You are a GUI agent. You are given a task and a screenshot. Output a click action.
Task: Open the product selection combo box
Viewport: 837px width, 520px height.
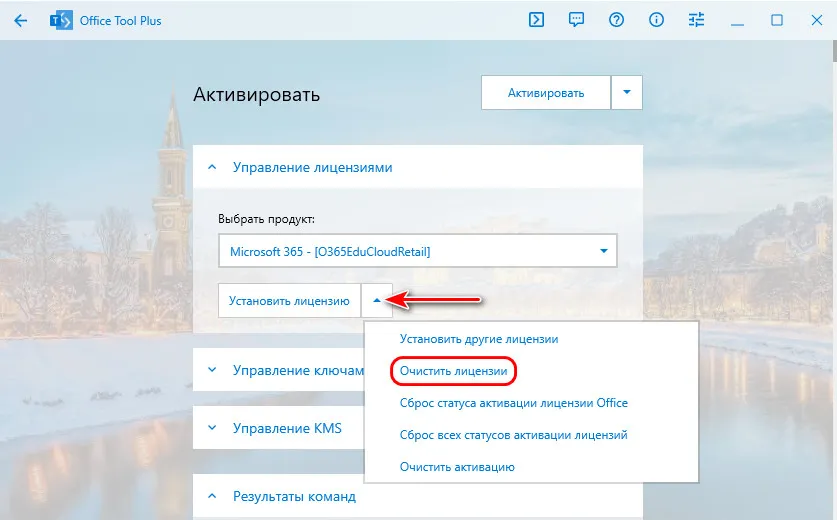click(417, 251)
